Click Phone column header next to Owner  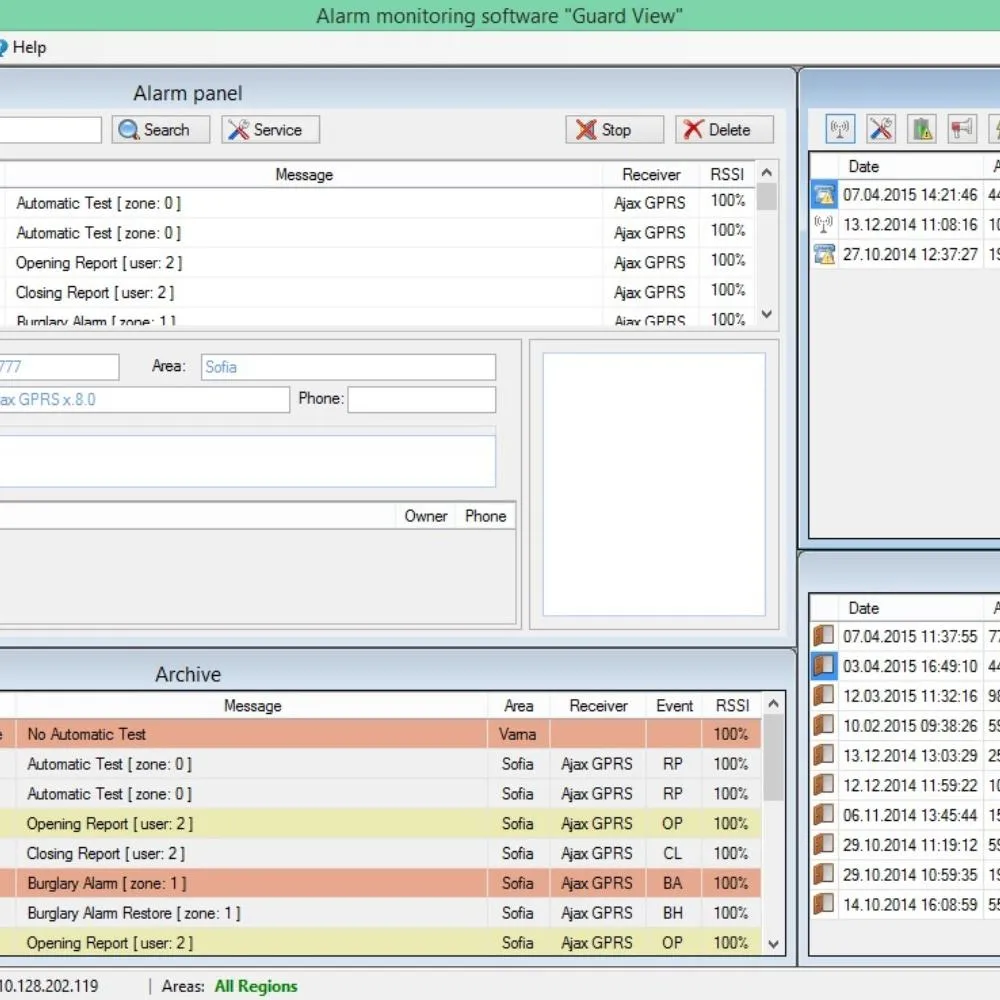click(485, 516)
